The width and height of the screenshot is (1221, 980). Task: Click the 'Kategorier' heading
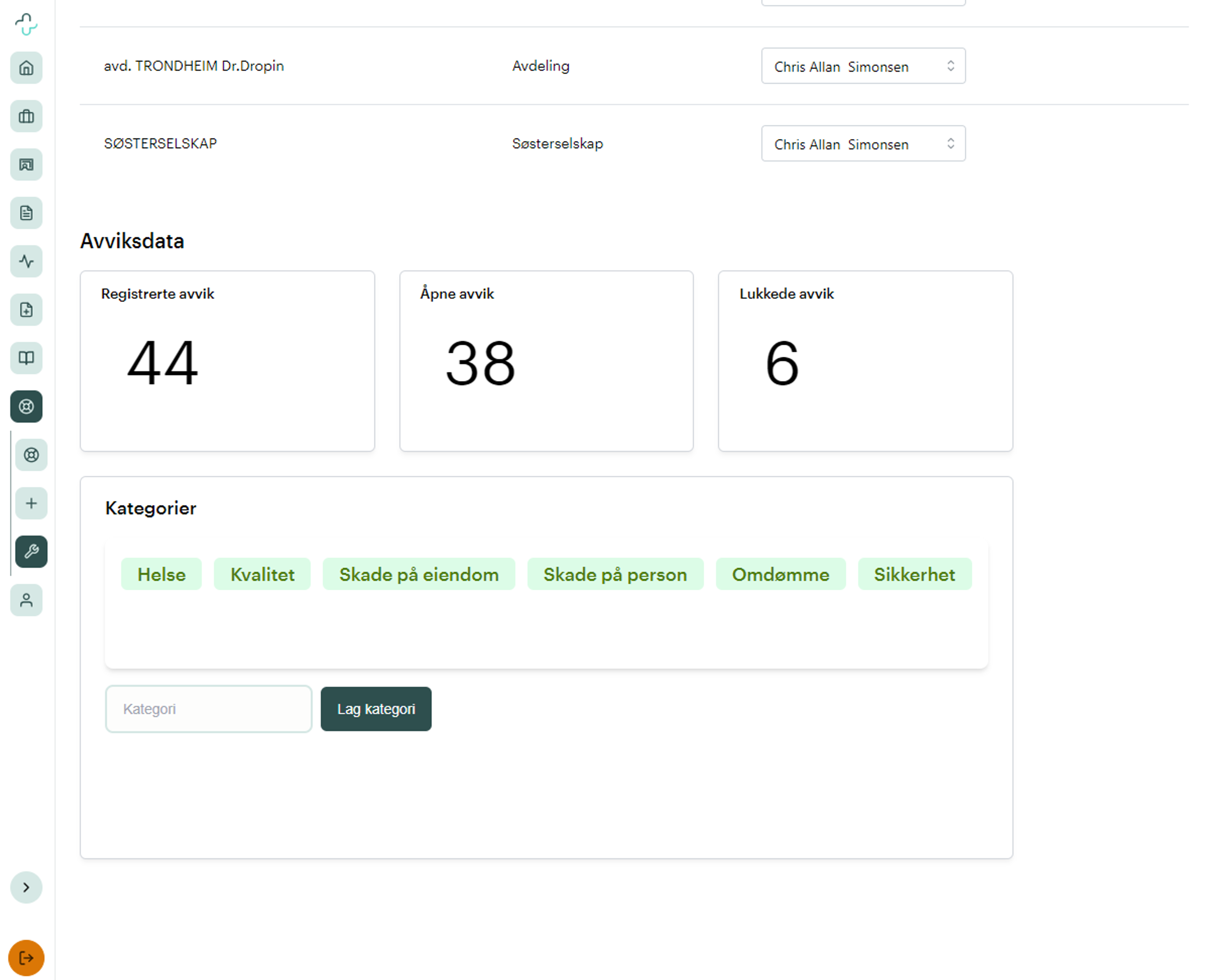(151, 508)
